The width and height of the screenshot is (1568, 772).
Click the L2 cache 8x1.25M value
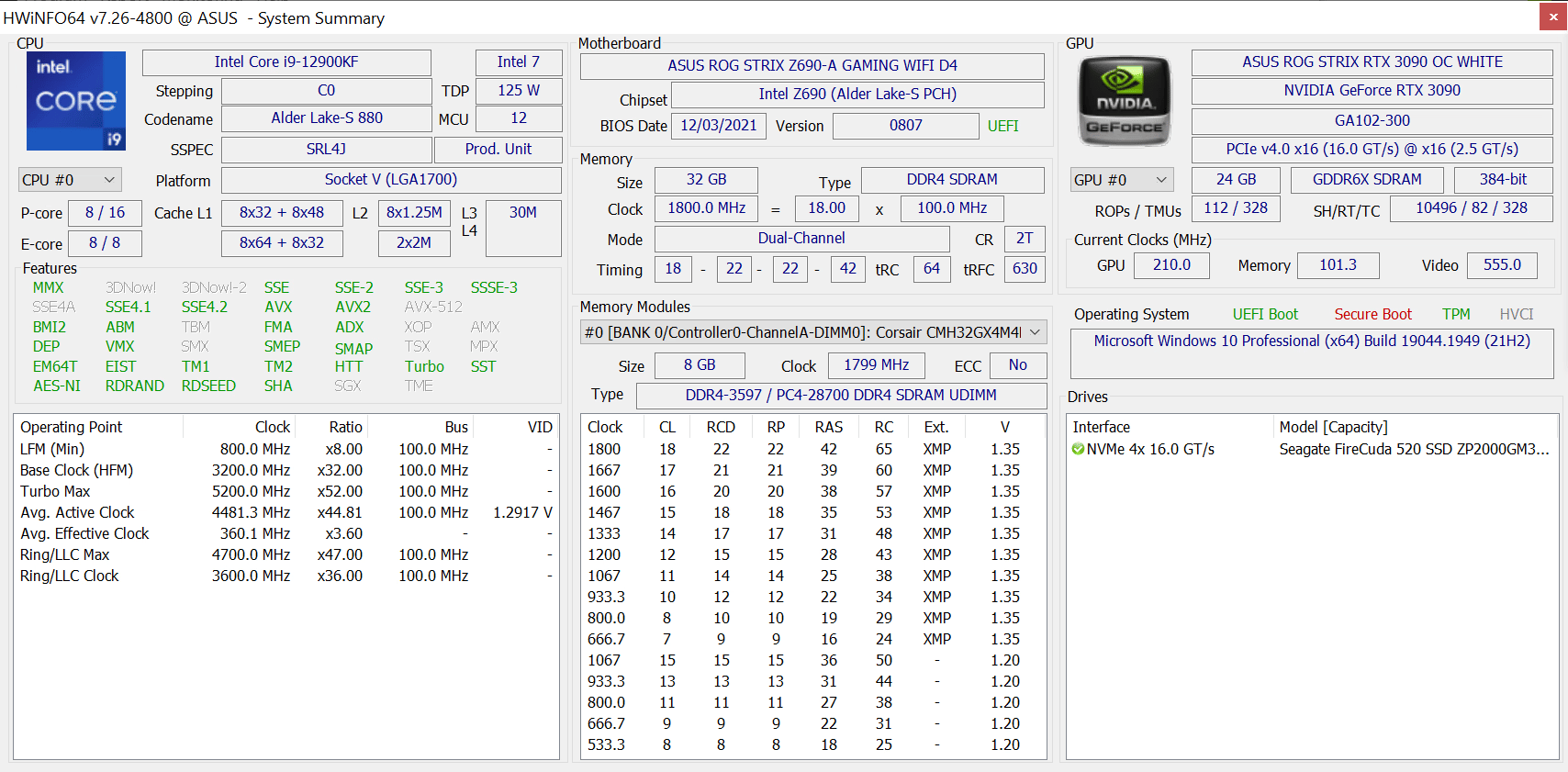(414, 213)
